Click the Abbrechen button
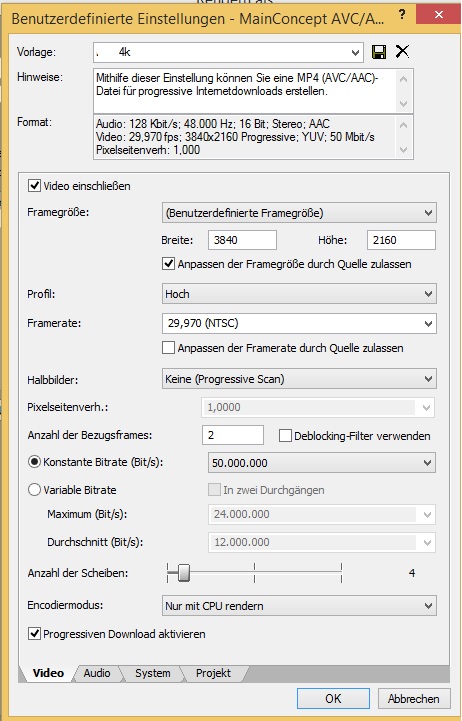Screen dimensions: 462x721 [x=413, y=698]
